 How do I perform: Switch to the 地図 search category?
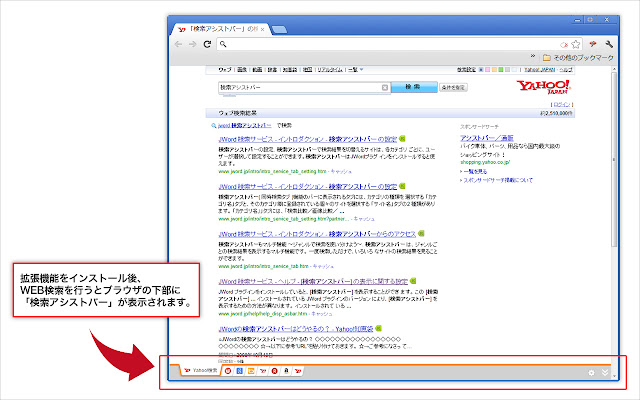point(307,70)
